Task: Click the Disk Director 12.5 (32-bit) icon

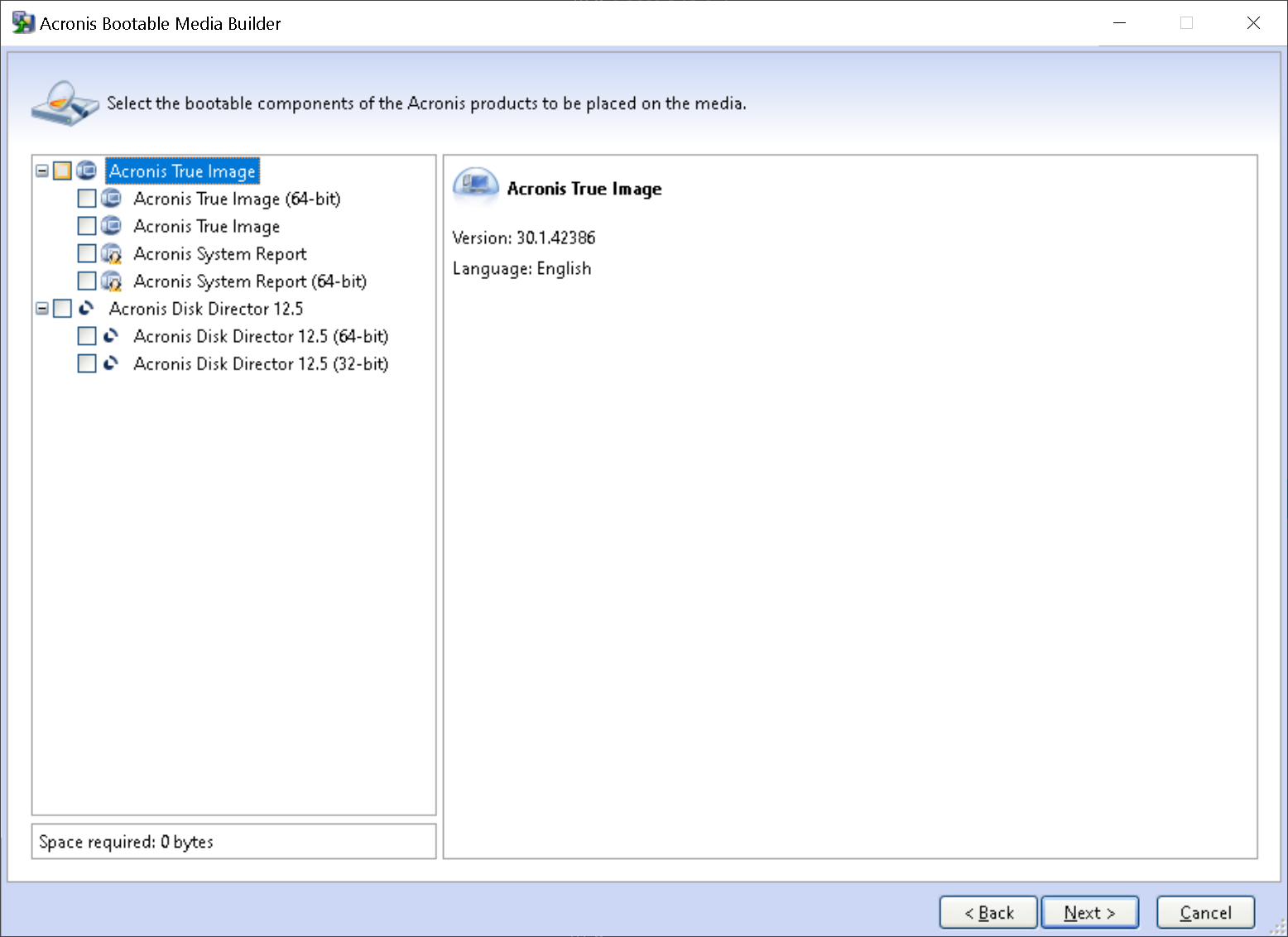Action: pos(111,363)
